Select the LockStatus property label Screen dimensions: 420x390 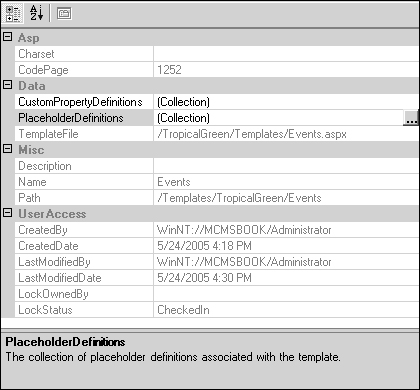[x=45, y=310]
